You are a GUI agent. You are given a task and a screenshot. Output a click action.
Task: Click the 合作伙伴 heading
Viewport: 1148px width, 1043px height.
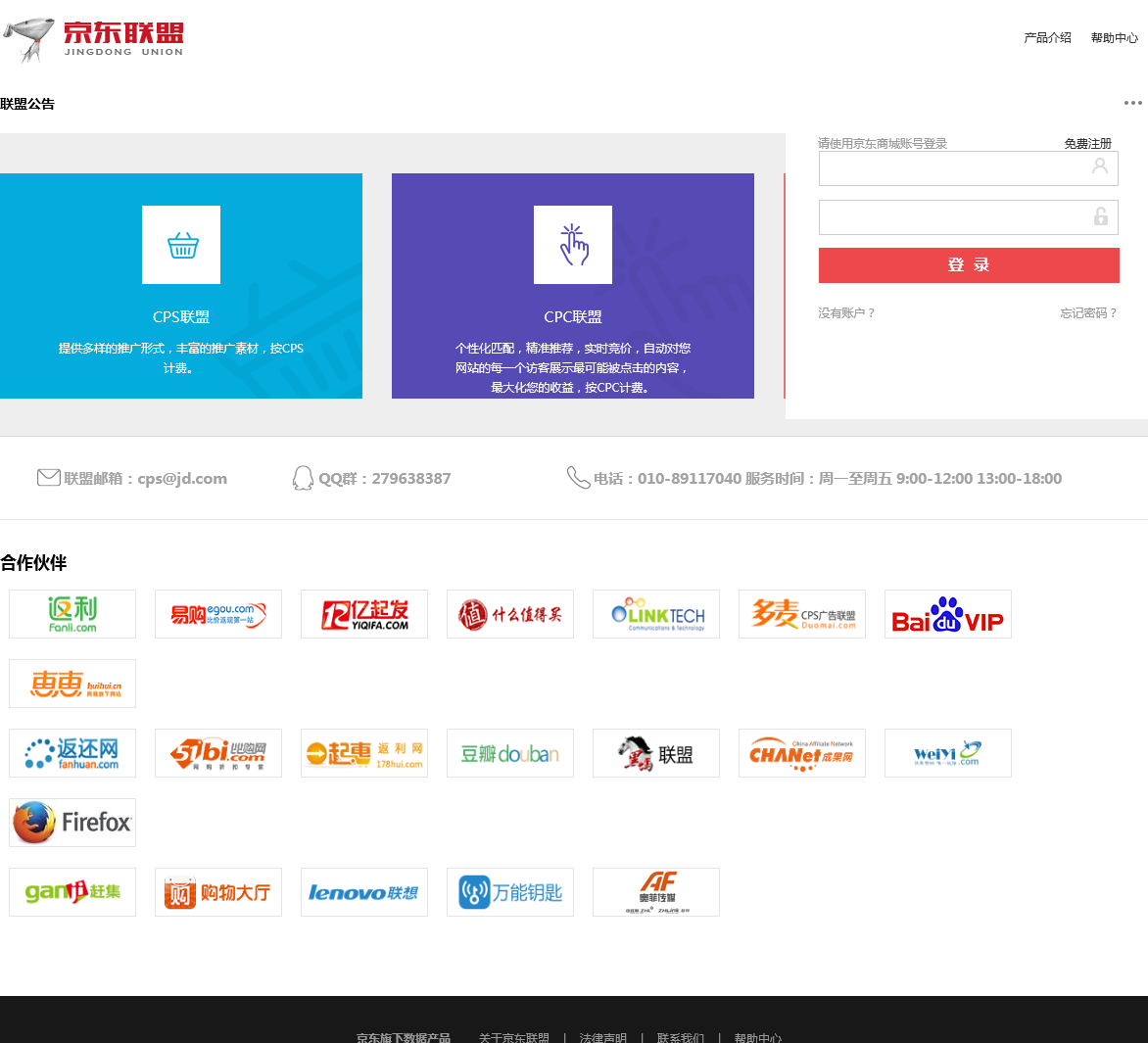coord(33,563)
